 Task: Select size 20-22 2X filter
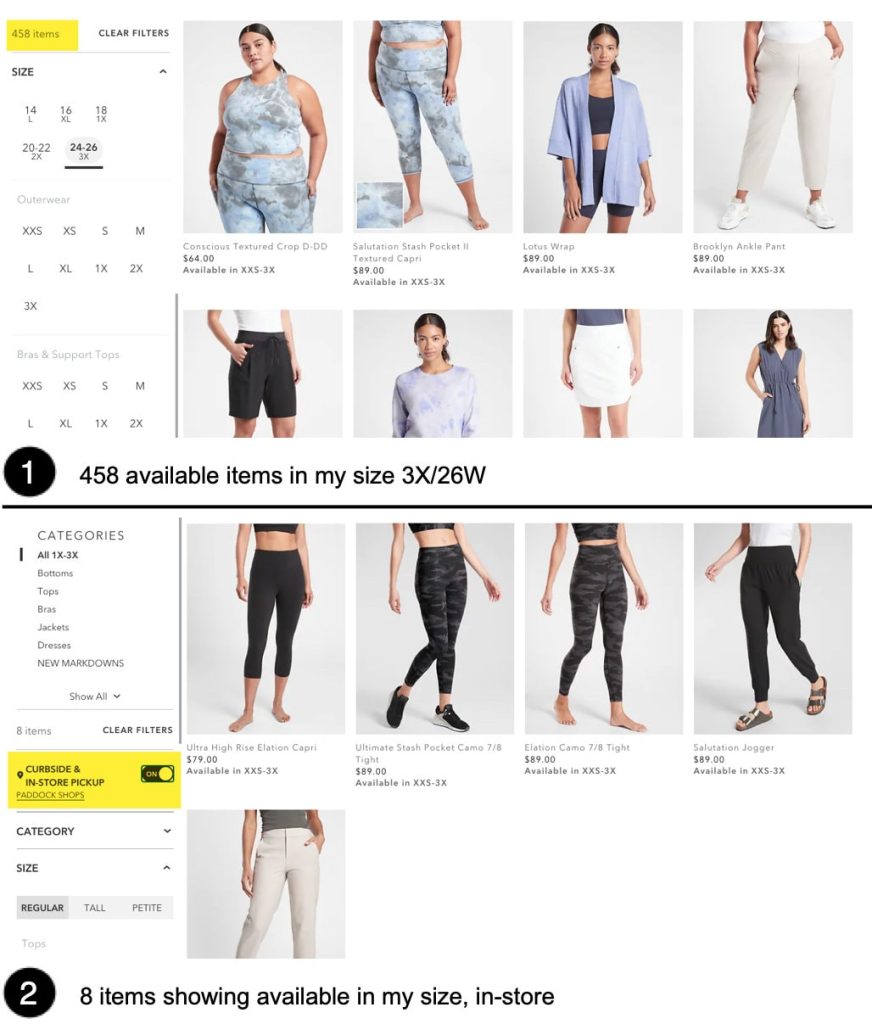pyautogui.click(x=36, y=151)
